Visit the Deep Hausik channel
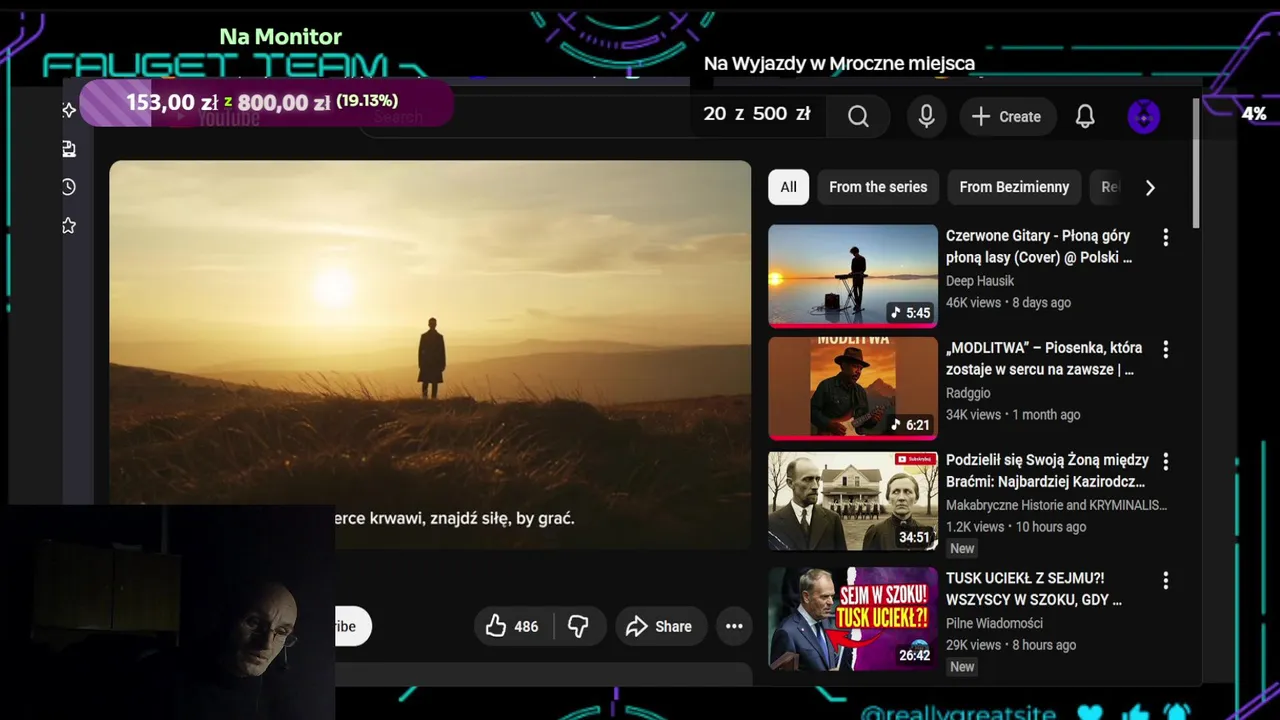This screenshot has width=1280, height=720. [980, 281]
